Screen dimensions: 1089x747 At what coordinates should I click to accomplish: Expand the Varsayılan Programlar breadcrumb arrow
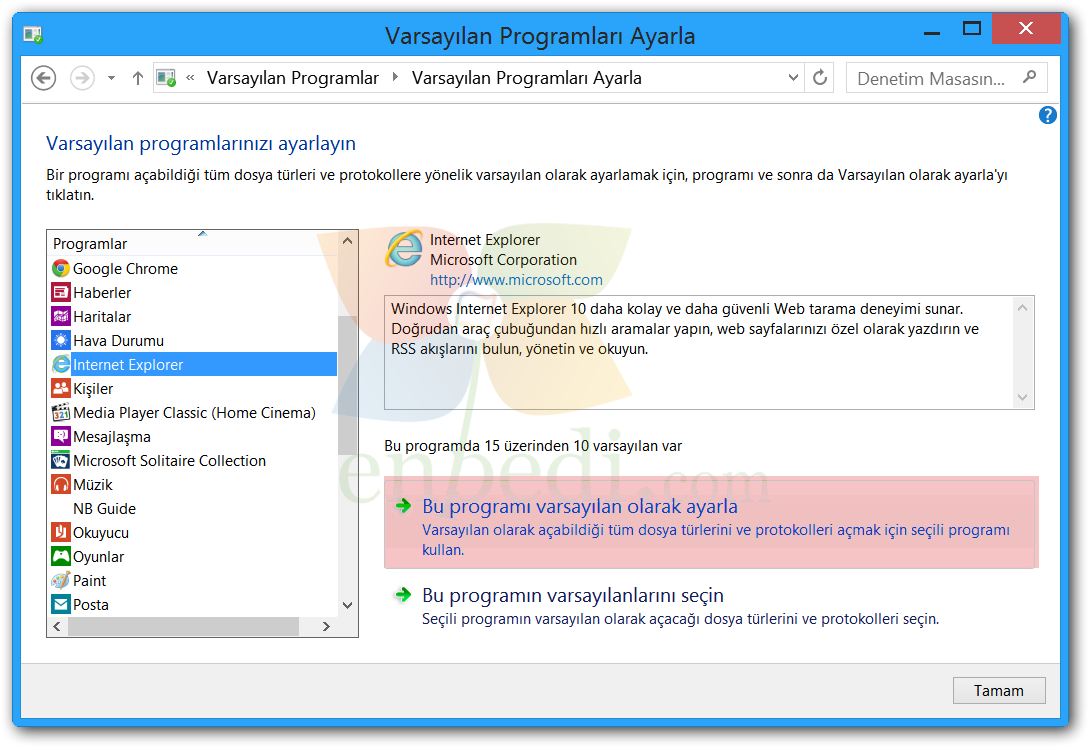click(395, 77)
